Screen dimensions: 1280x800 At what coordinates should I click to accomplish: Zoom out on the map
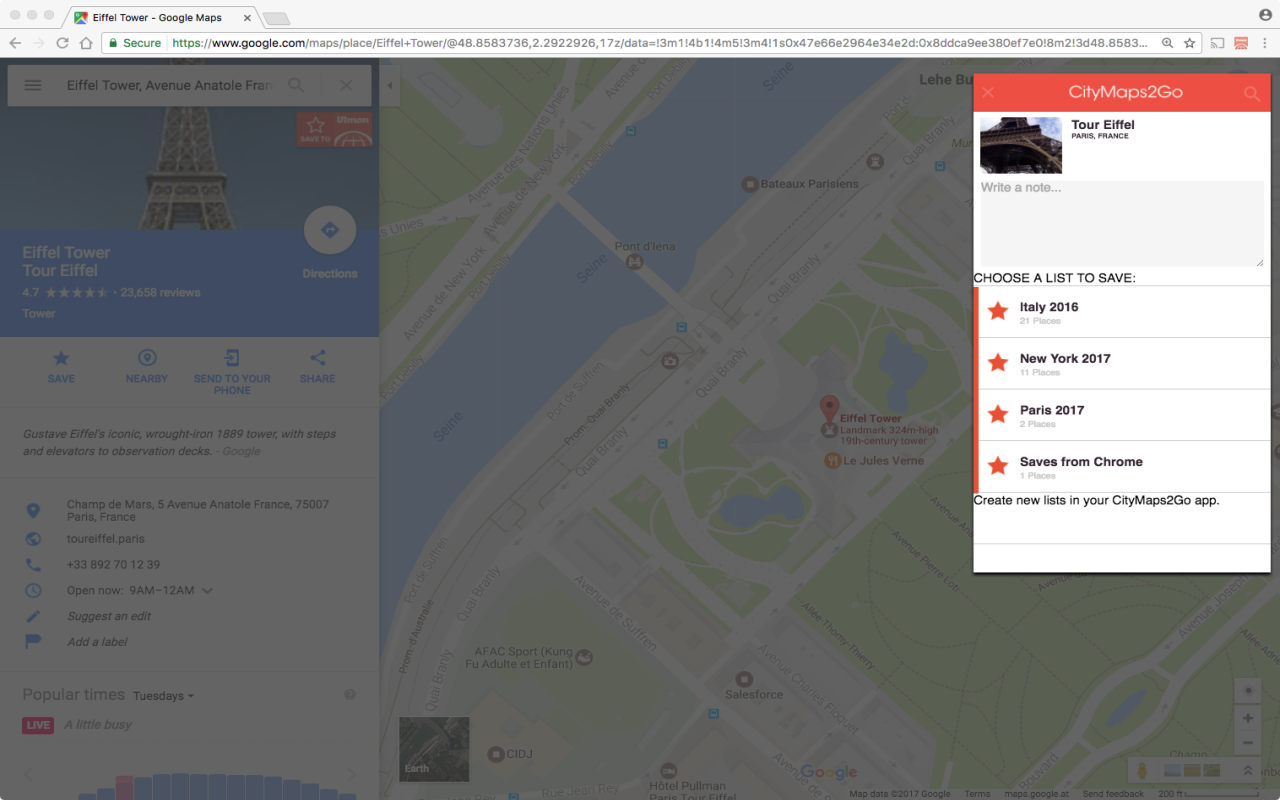tap(1247, 744)
